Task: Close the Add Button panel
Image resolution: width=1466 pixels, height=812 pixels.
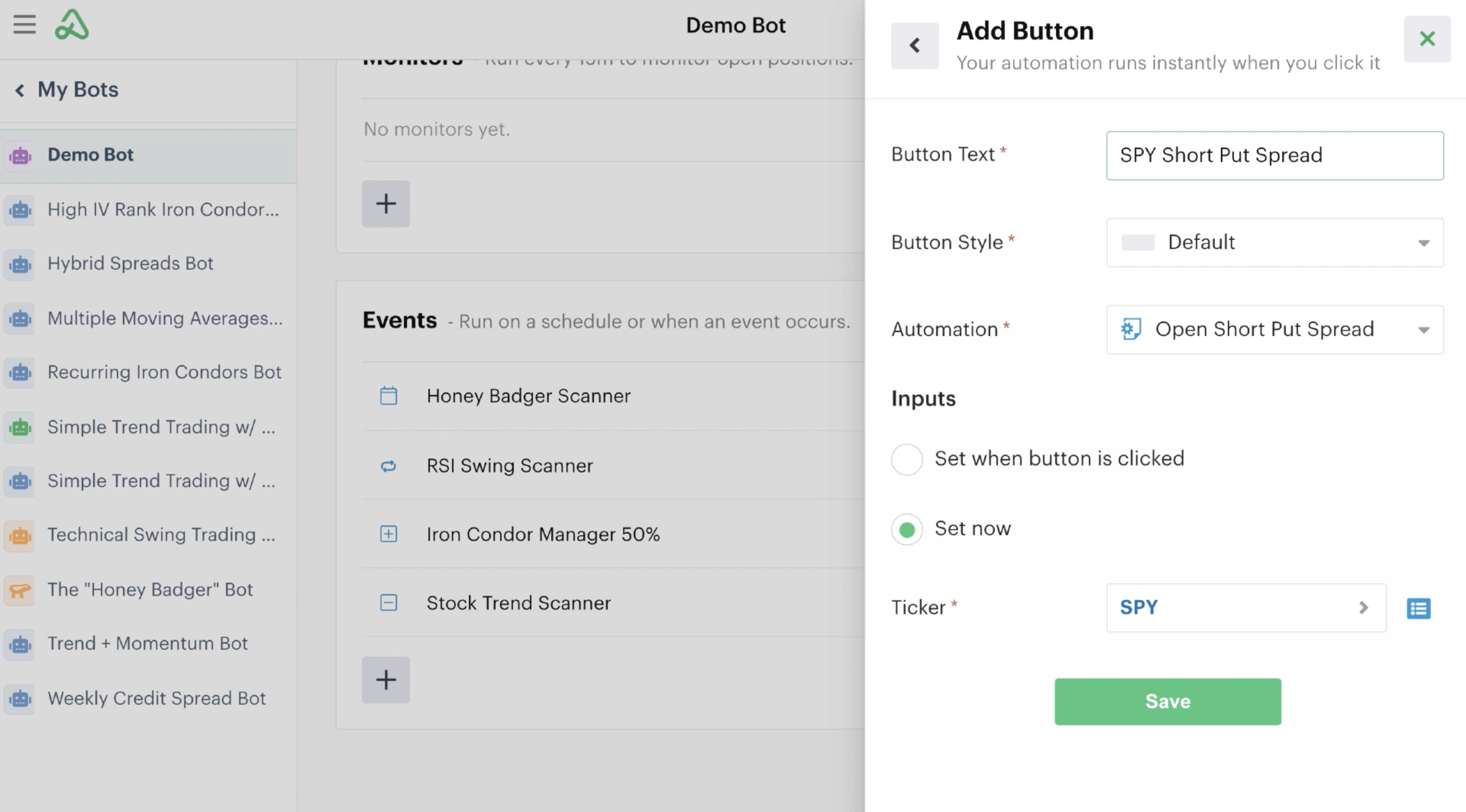Action: pos(1427,39)
